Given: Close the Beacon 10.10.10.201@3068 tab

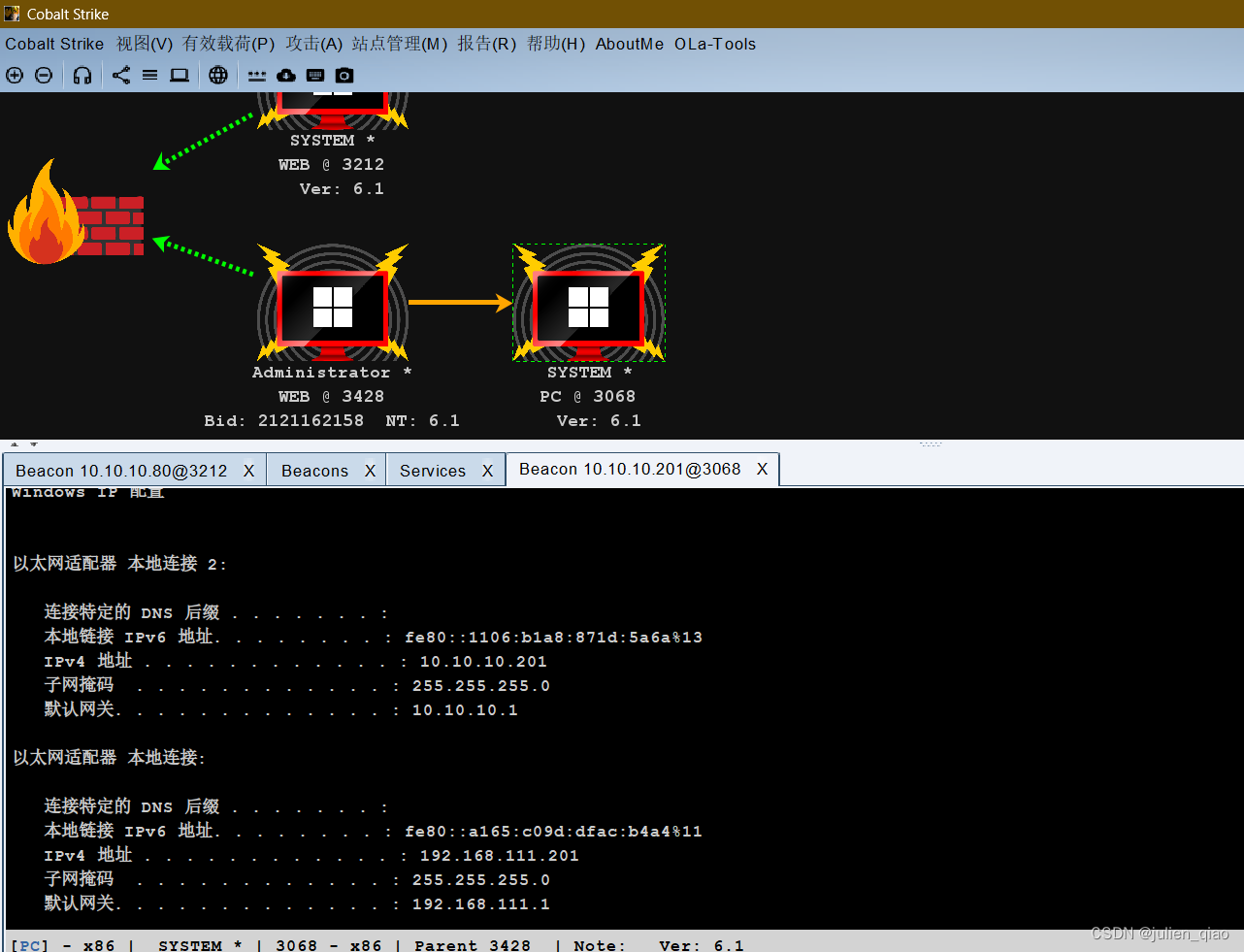Looking at the screenshot, I should click(x=763, y=470).
